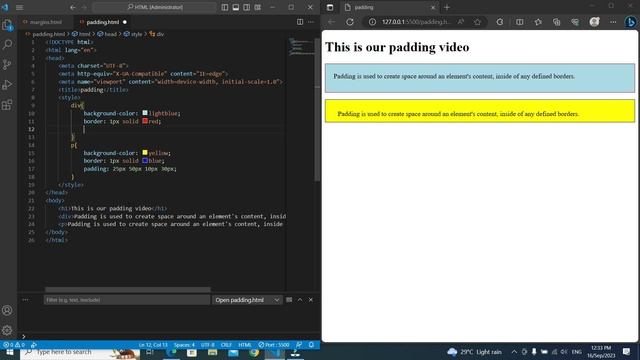Click the editor horizontal scrollbar

coord(128,289)
